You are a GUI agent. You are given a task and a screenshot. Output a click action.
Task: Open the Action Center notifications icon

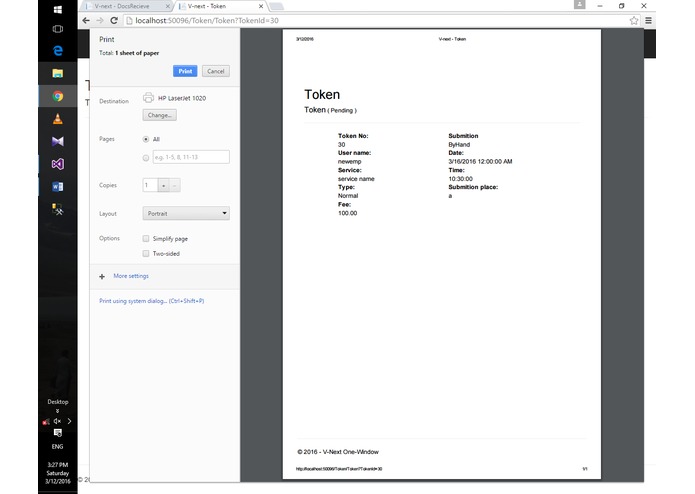58,433
